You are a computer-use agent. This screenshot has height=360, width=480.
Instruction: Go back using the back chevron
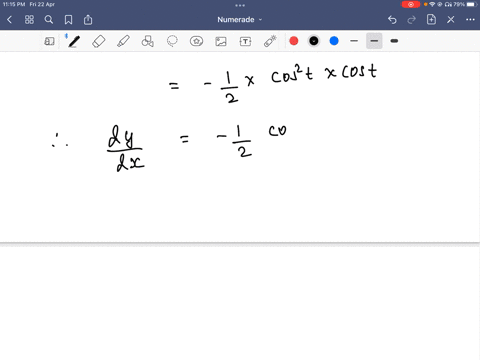tap(9, 20)
